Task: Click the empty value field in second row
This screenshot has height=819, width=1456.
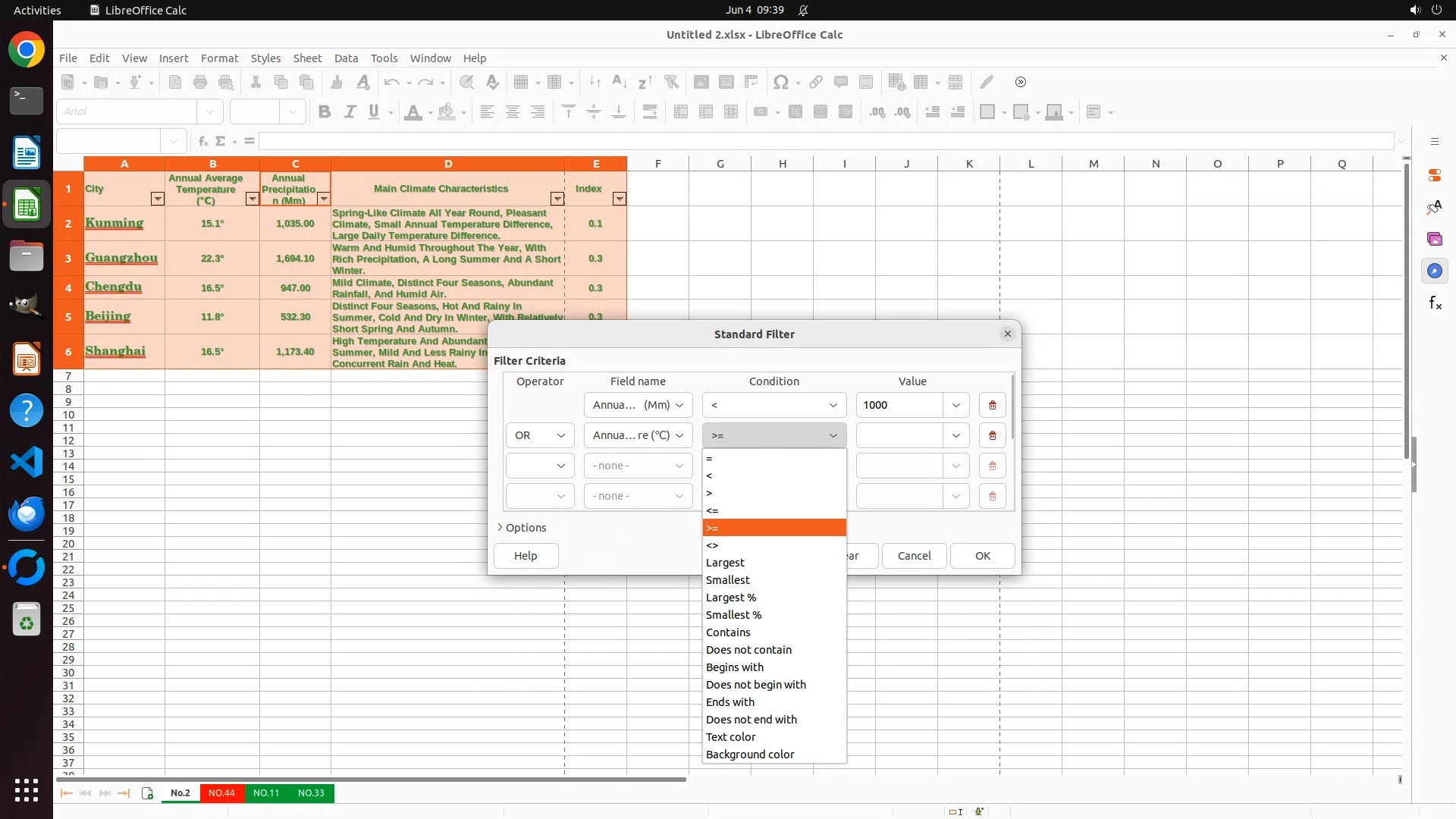Action: click(899, 435)
